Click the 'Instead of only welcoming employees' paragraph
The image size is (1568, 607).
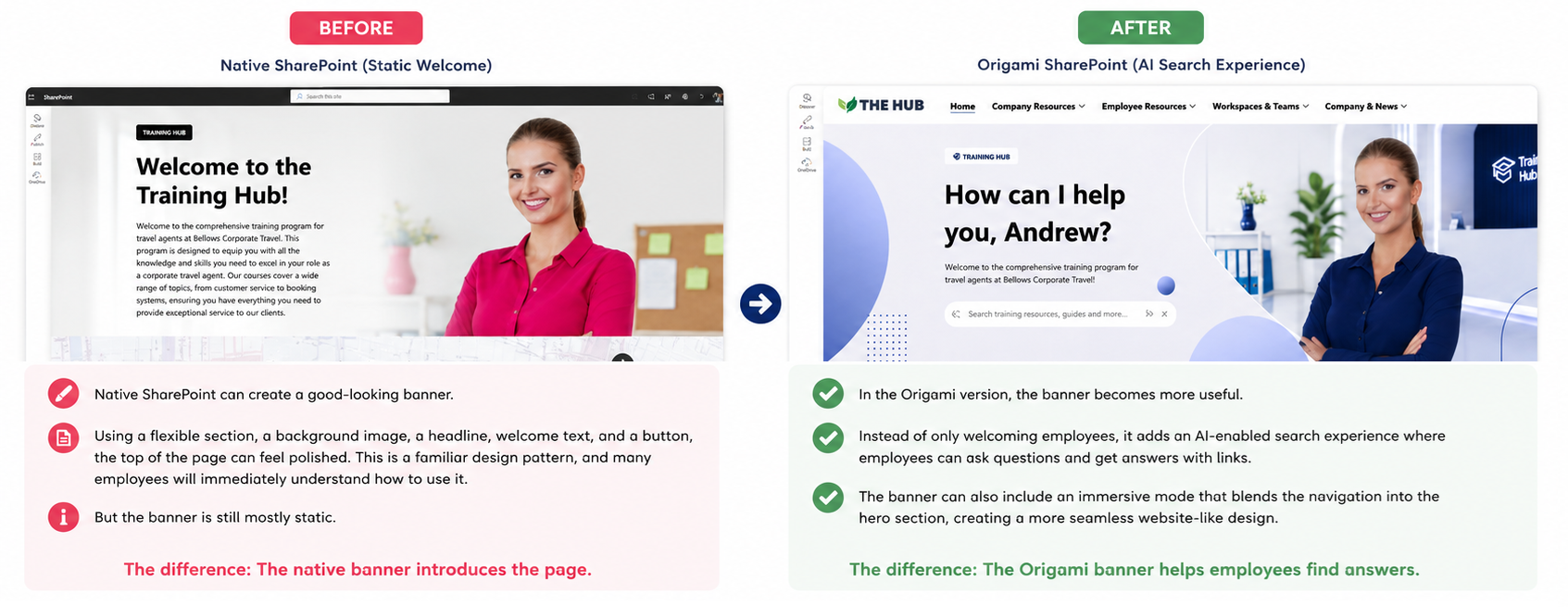point(1152,447)
